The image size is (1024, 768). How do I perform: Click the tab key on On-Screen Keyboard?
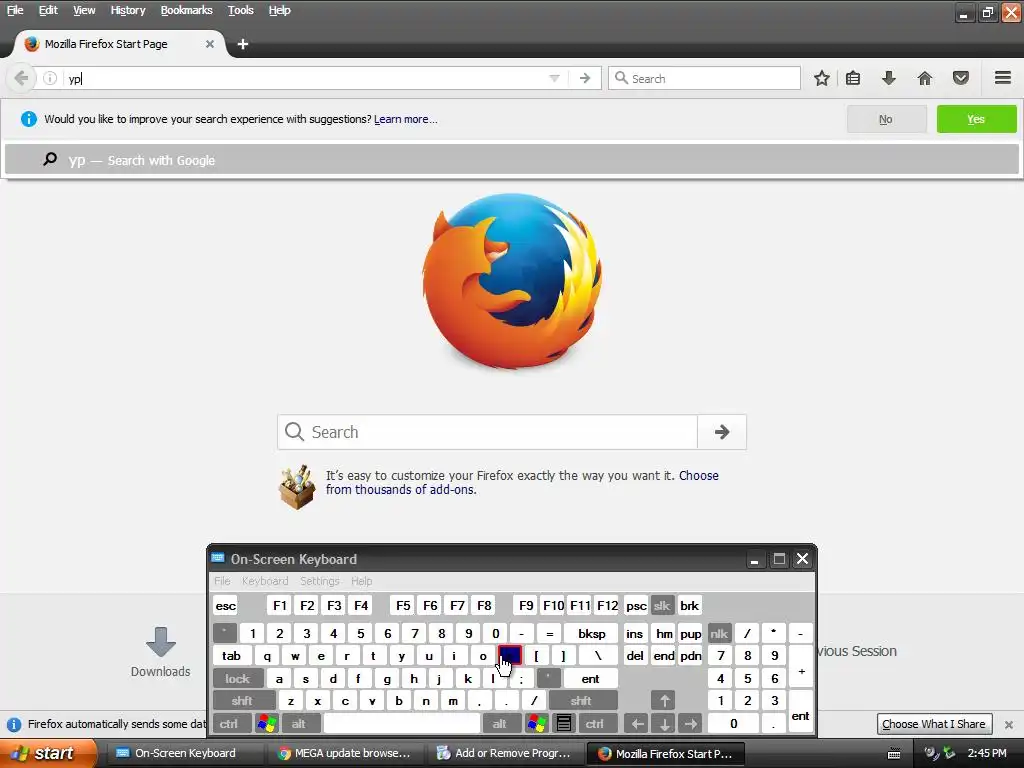(231, 656)
